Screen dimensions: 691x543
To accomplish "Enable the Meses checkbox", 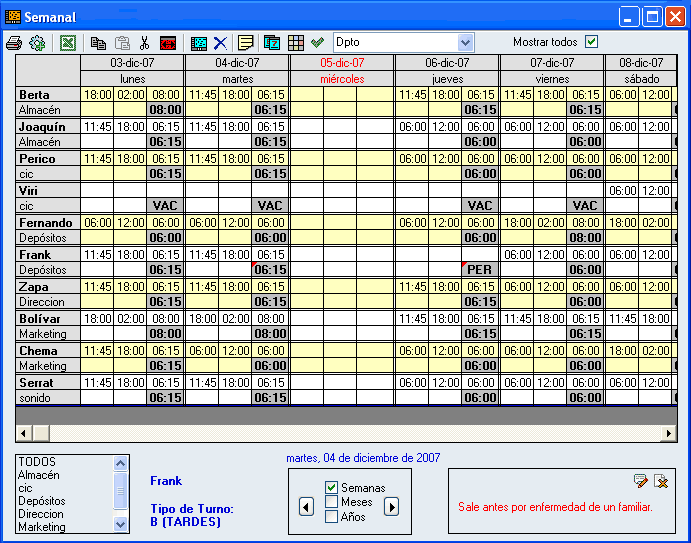I will point(332,502).
